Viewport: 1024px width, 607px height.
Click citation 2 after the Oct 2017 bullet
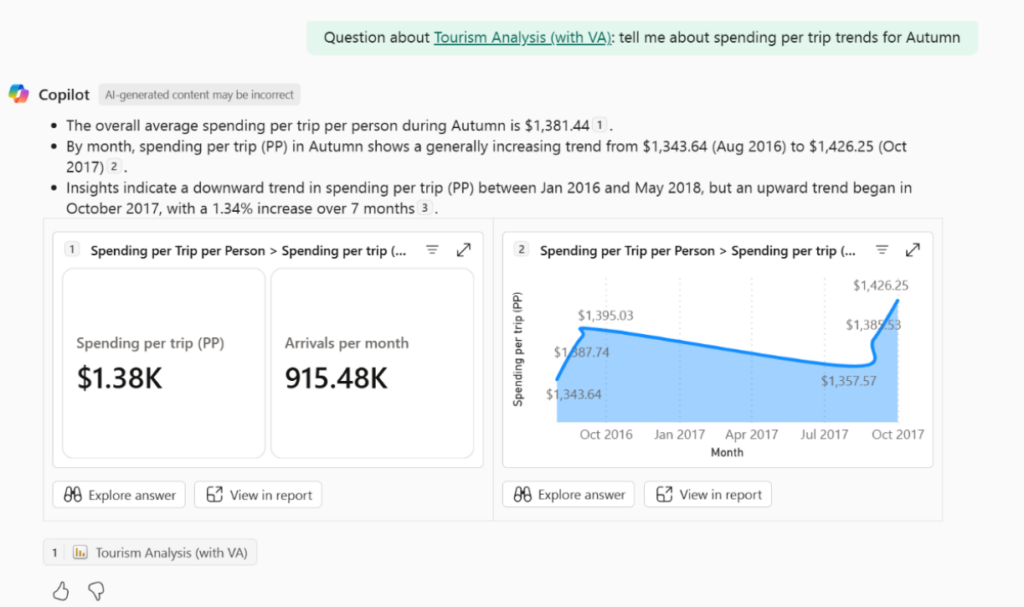[x=115, y=167]
